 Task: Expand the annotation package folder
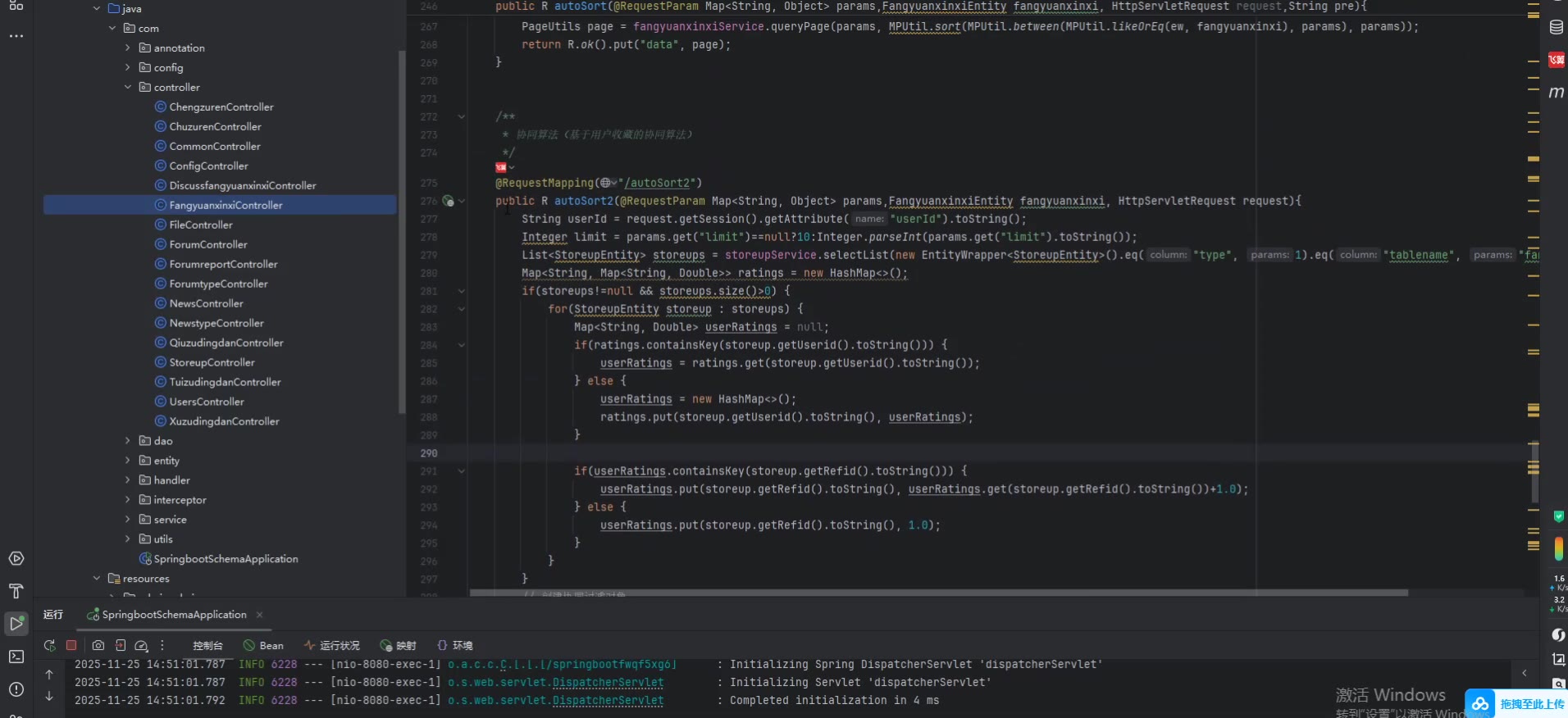coord(128,48)
